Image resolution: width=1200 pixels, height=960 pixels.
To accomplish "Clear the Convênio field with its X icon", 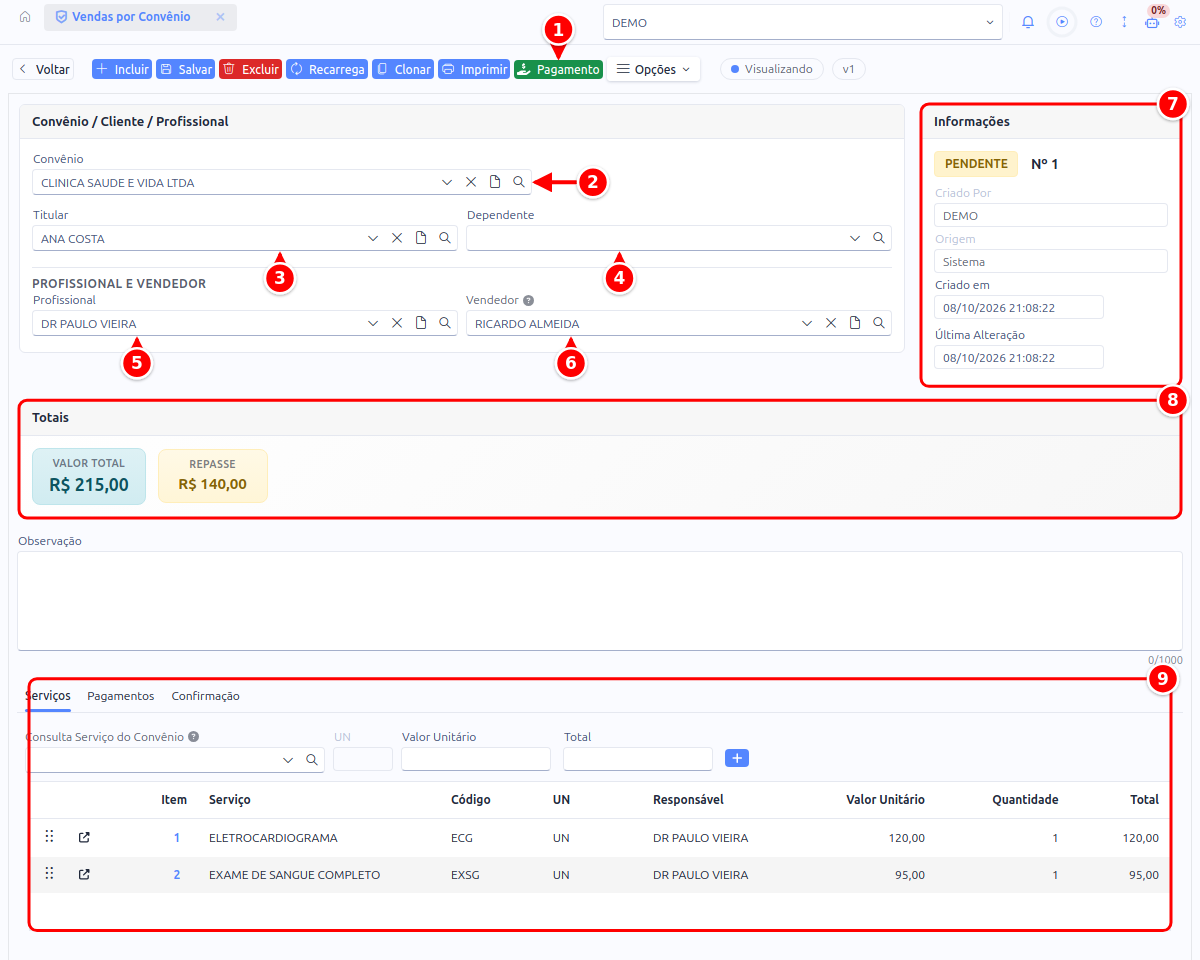I will point(471,182).
